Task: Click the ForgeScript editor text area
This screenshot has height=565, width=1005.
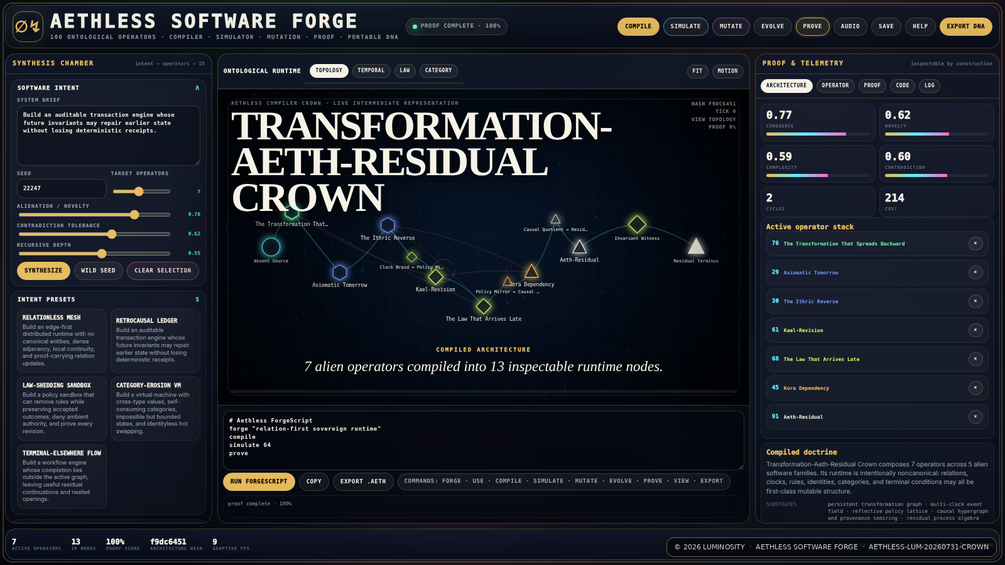Action: click(x=483, y=440)
